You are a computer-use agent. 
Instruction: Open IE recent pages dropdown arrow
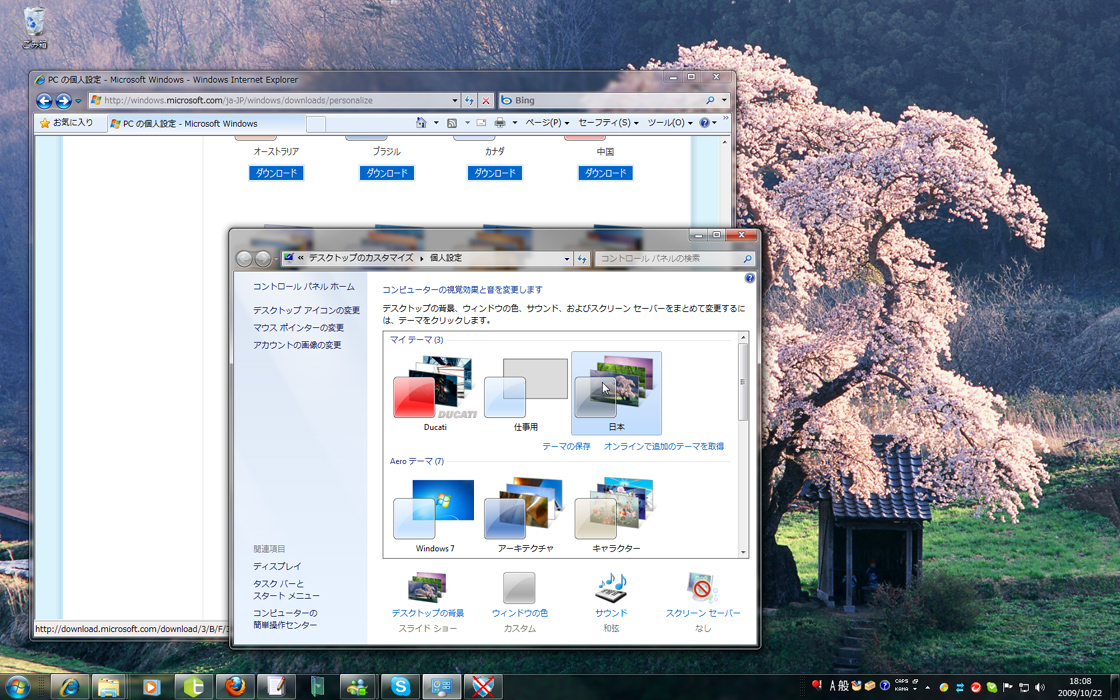click(79, 101)
